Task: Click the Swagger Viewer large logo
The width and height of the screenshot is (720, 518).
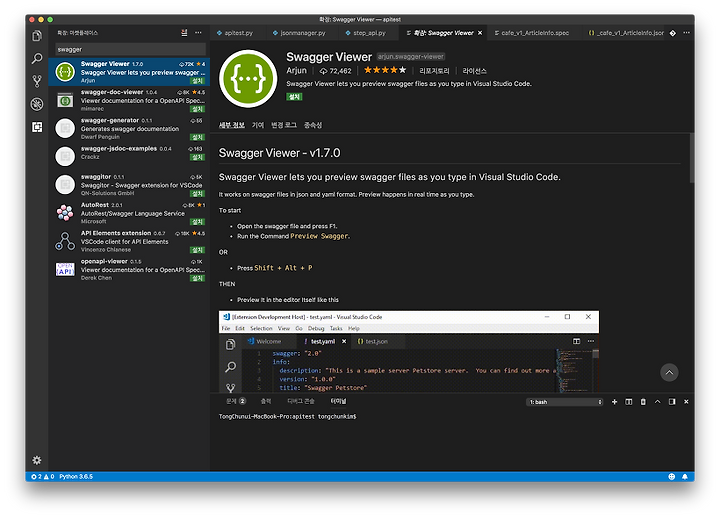Action: (248, 79)
